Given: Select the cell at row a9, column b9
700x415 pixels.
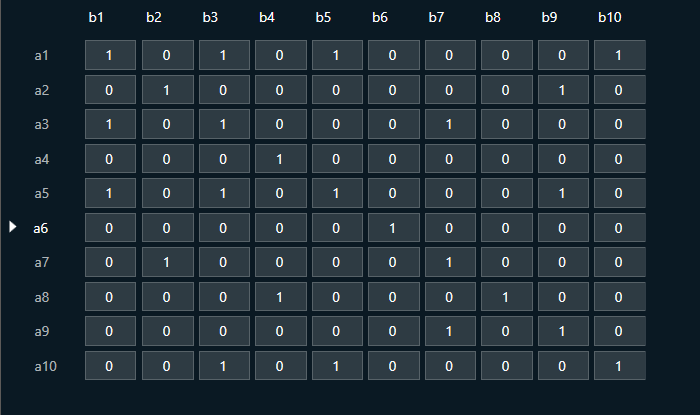Looking at the screenshot, I should click(563, 331).
